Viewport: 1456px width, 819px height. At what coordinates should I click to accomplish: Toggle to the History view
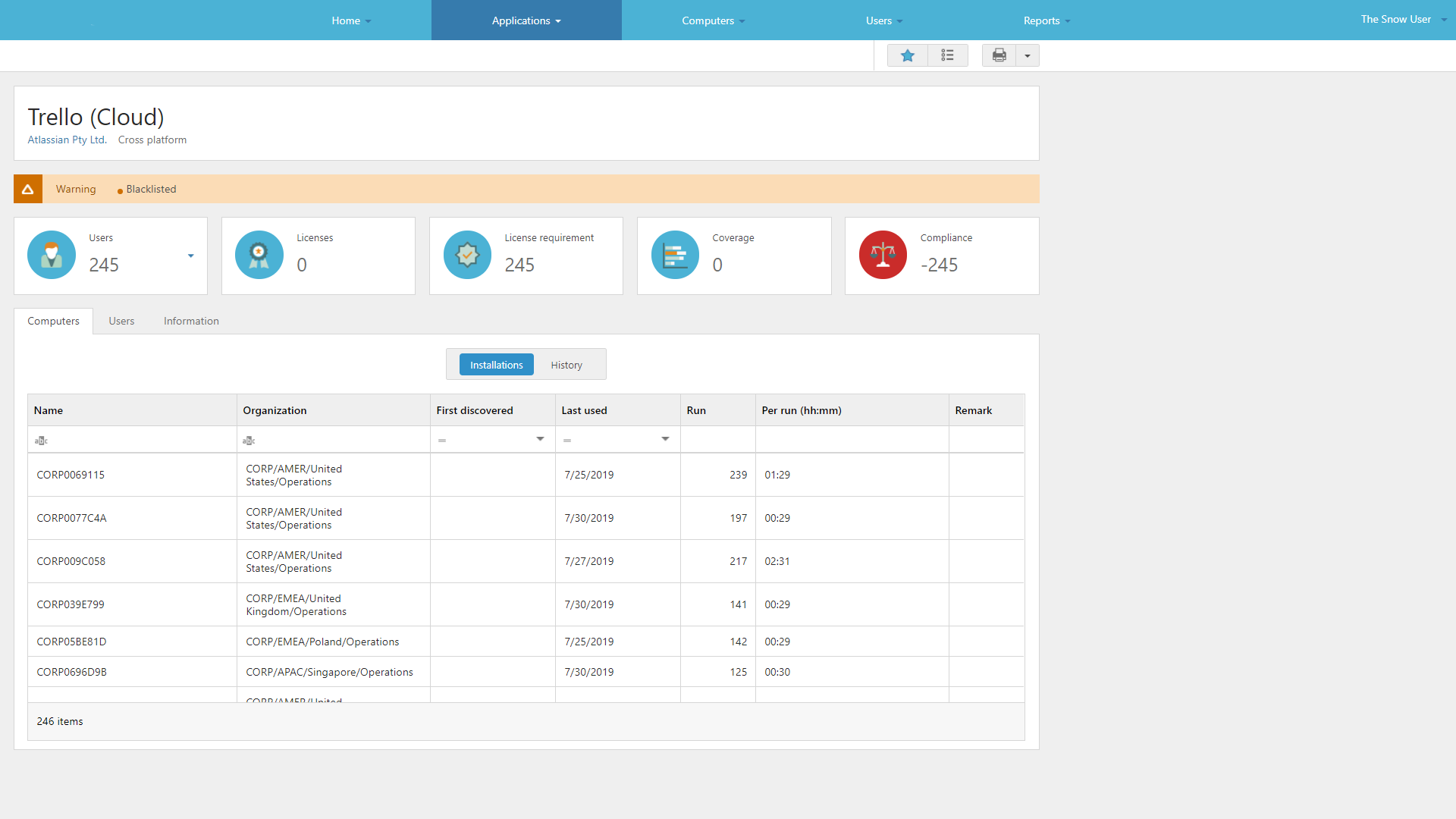(x=566, y=365)
